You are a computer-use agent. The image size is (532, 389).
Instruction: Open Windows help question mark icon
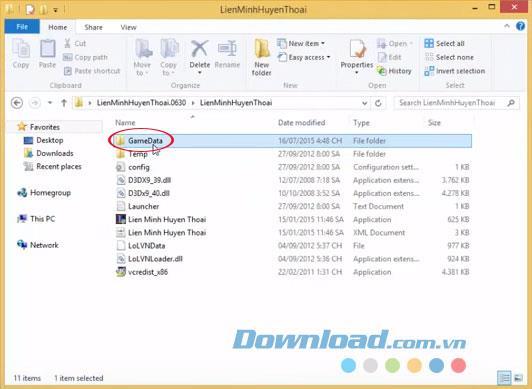tap(520, 26)
